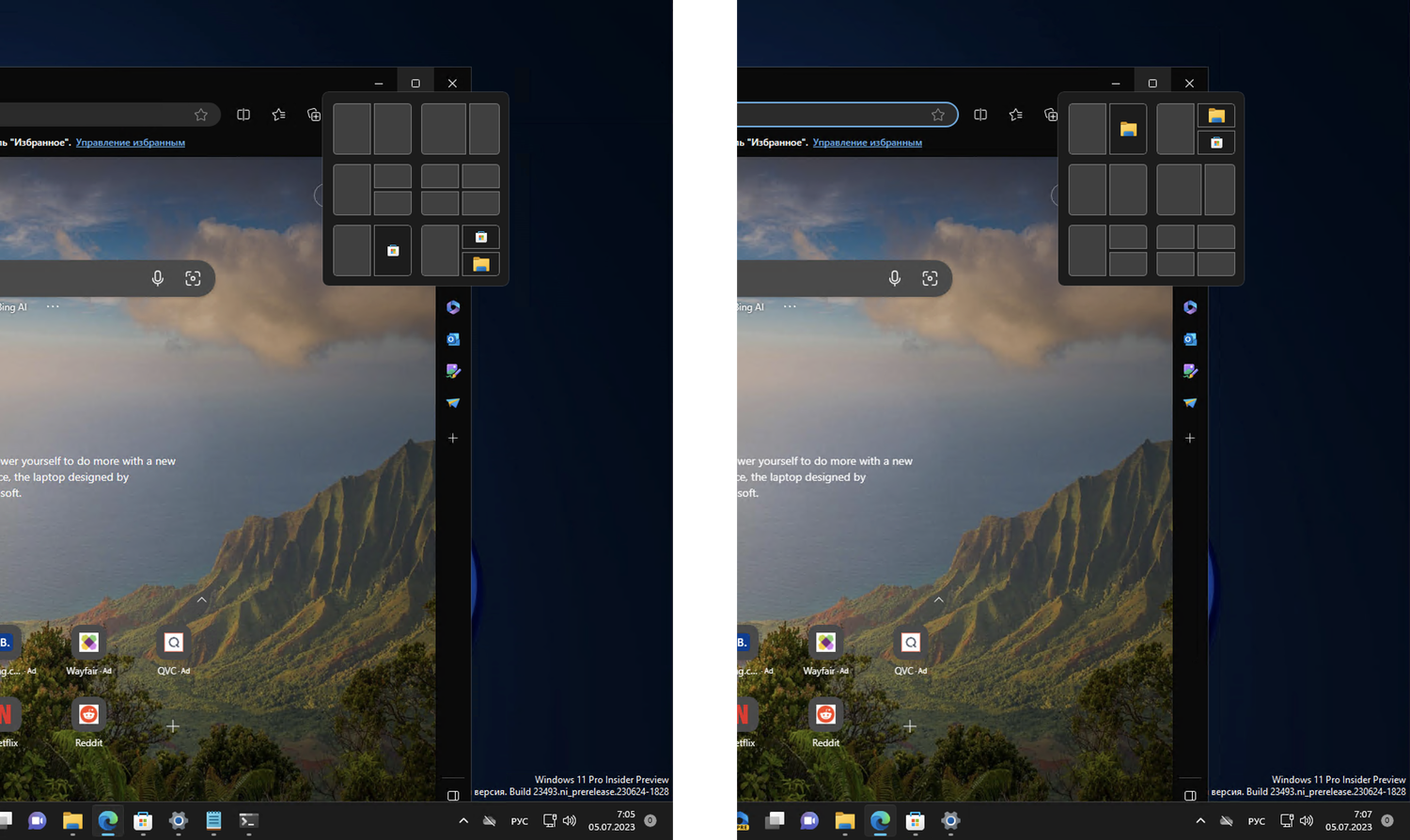Open volume icon in the 7:07 screenshot's tray

click(1307, 821)
